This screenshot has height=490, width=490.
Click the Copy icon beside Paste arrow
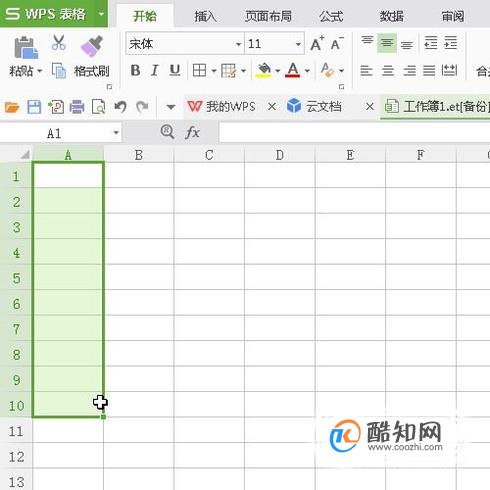[59, 71]
